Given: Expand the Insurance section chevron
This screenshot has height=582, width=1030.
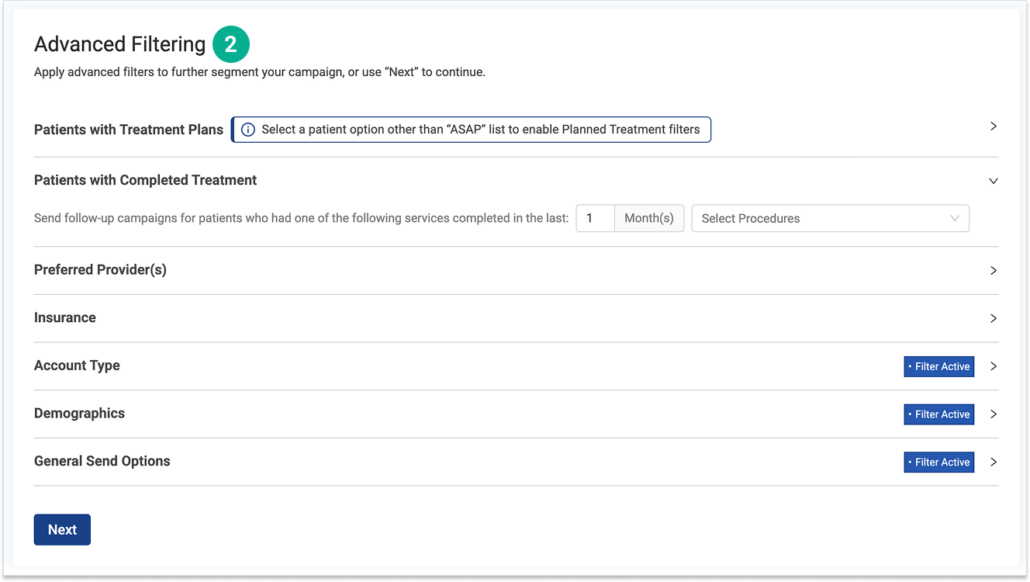Looking at the screenshot, I should [x=993, y=319].
